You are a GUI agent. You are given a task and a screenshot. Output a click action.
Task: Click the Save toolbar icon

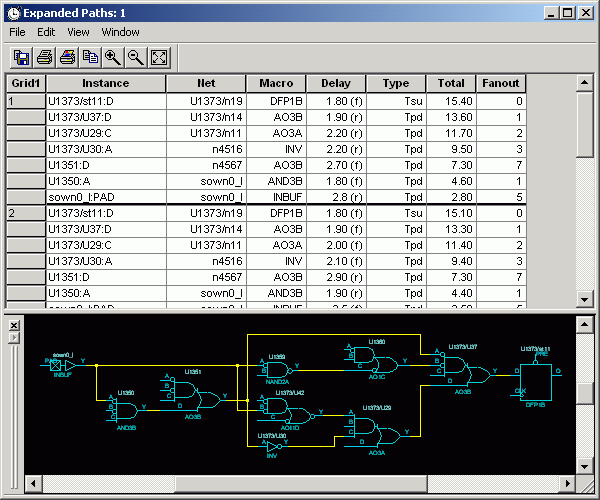21,58
